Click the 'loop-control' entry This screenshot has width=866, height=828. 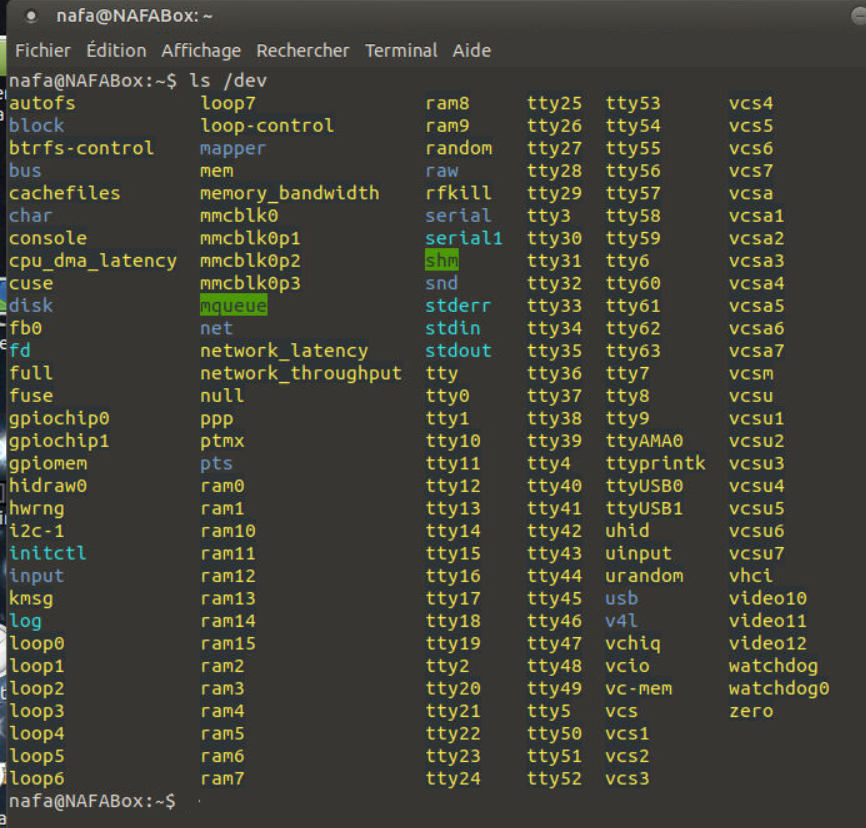coord(267,126)
